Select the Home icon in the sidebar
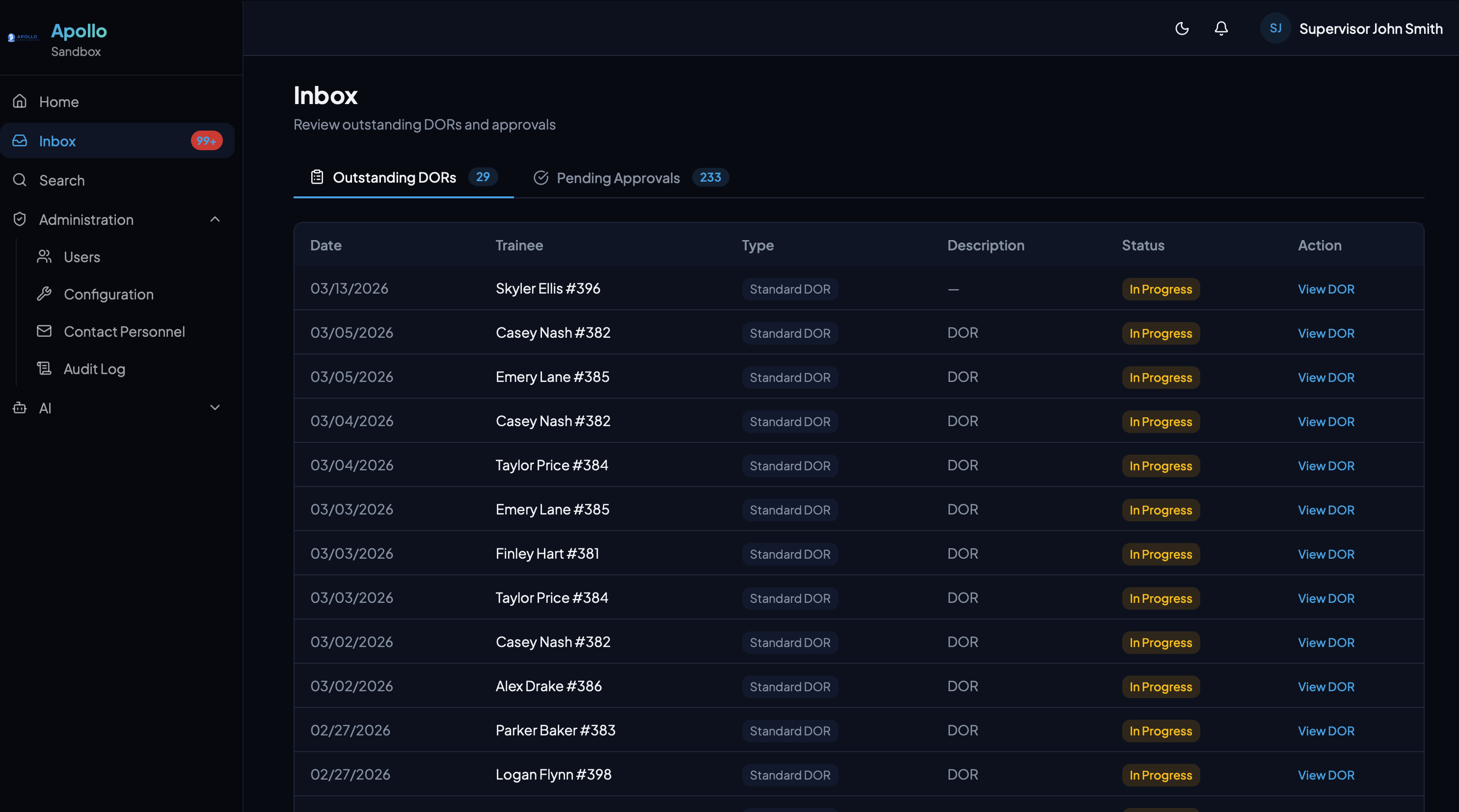 [19, 101]
